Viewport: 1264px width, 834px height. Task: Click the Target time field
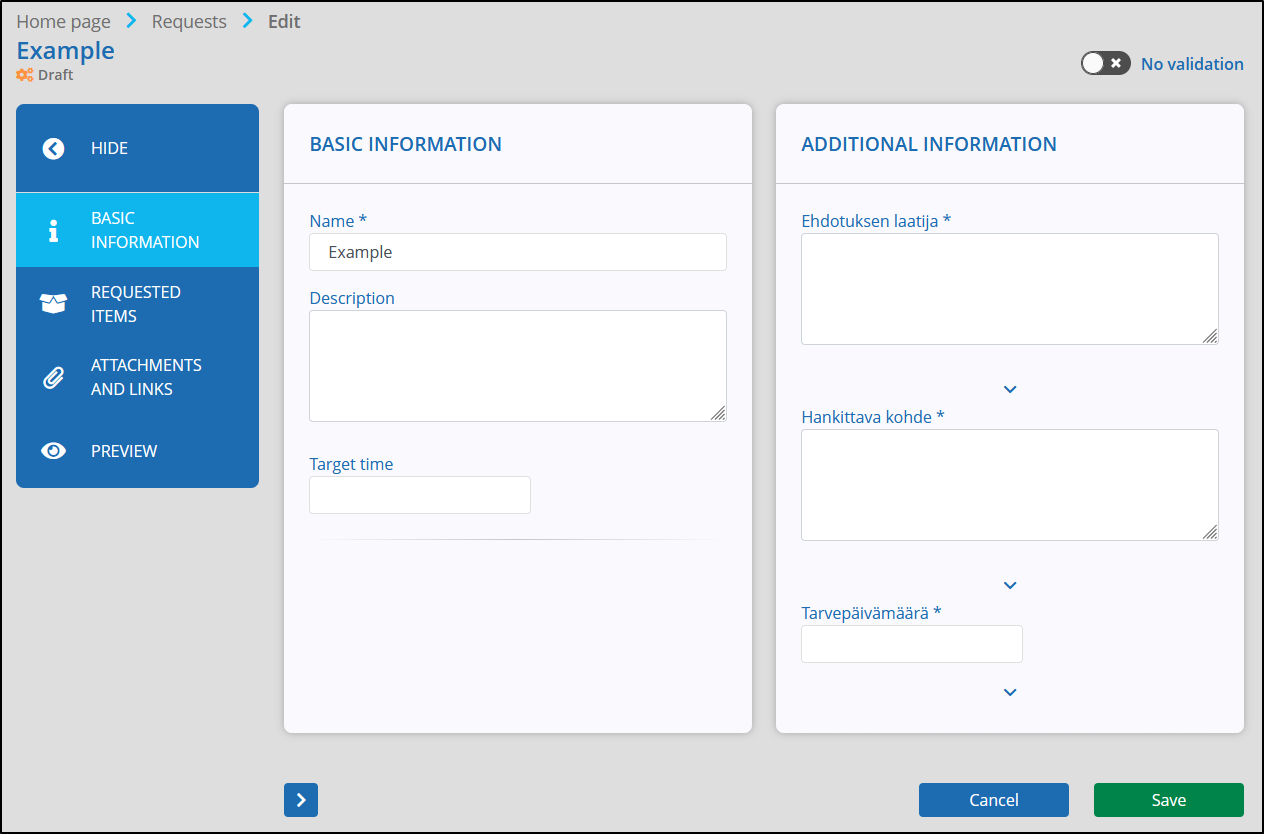tap(420, 495)
